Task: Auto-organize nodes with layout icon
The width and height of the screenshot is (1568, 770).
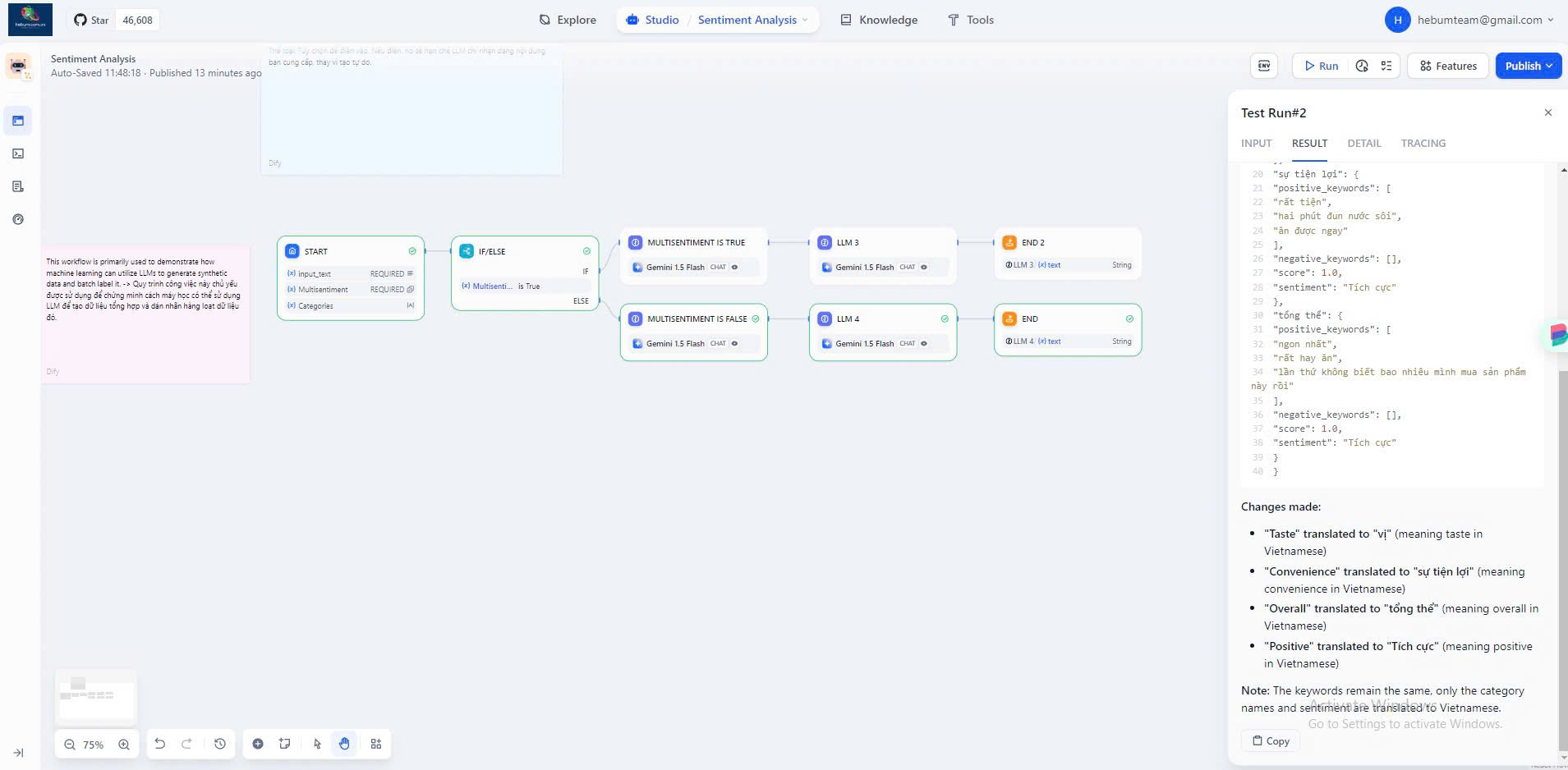Action: tap(376, 744)
